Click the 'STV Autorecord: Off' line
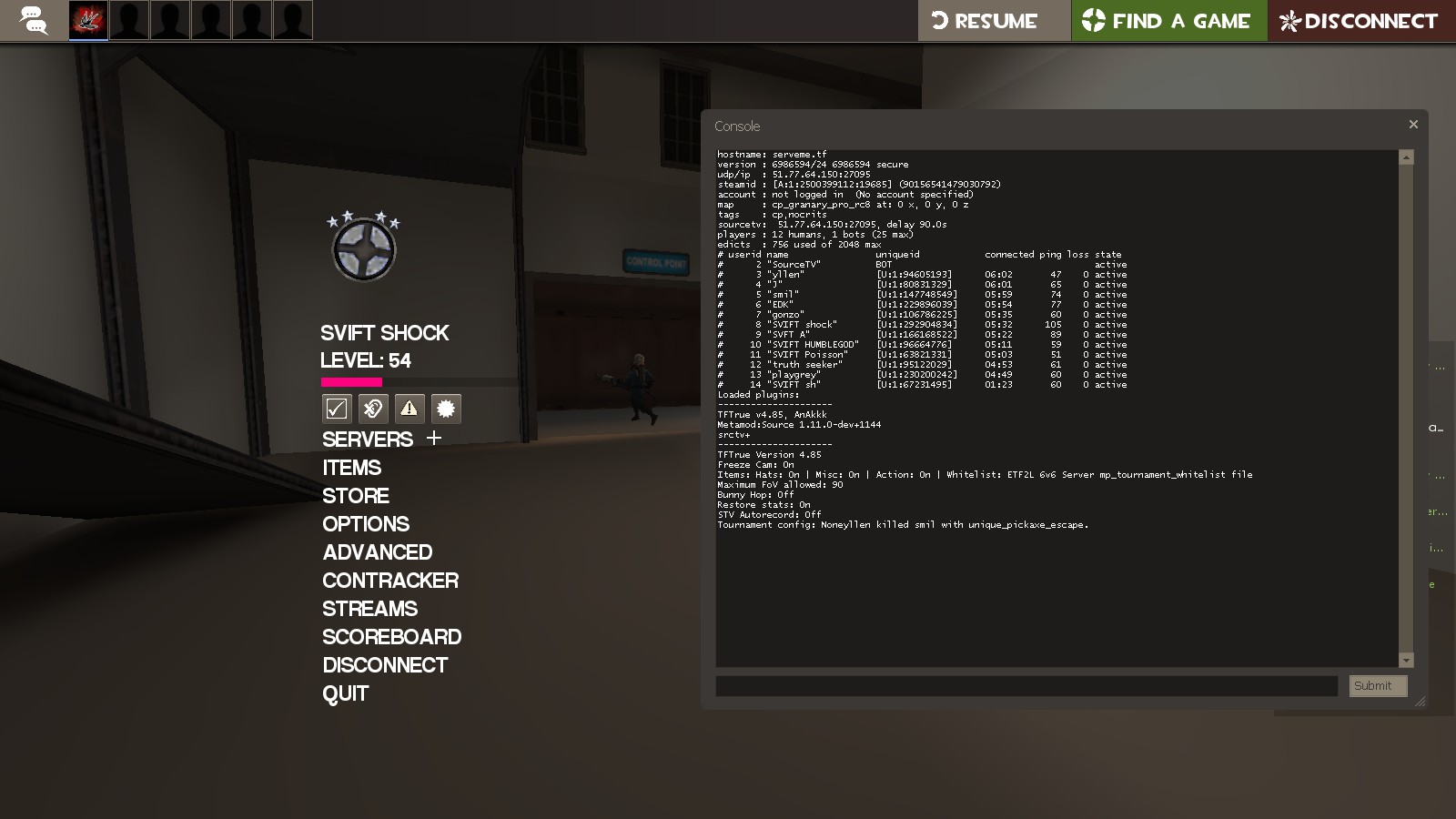The image size is (1456, 819). coord(769,515)
